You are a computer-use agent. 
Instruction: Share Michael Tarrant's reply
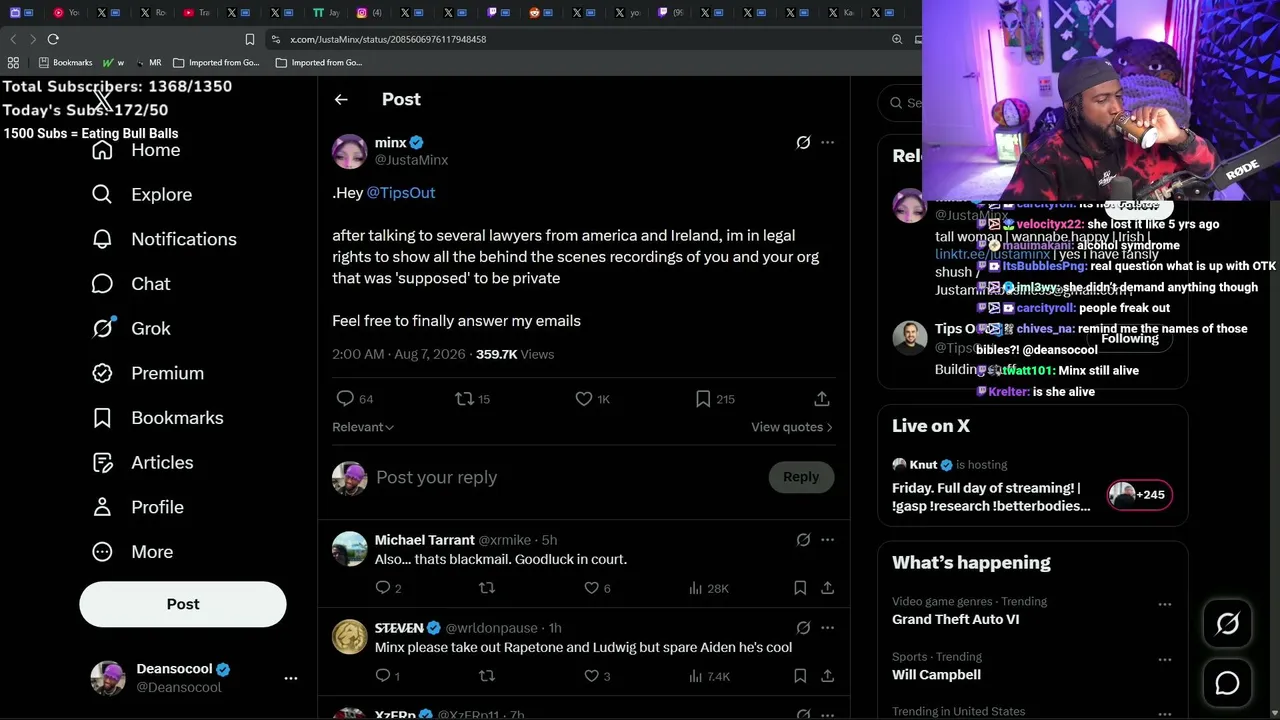pyautogui.click(x=827, y=588)
